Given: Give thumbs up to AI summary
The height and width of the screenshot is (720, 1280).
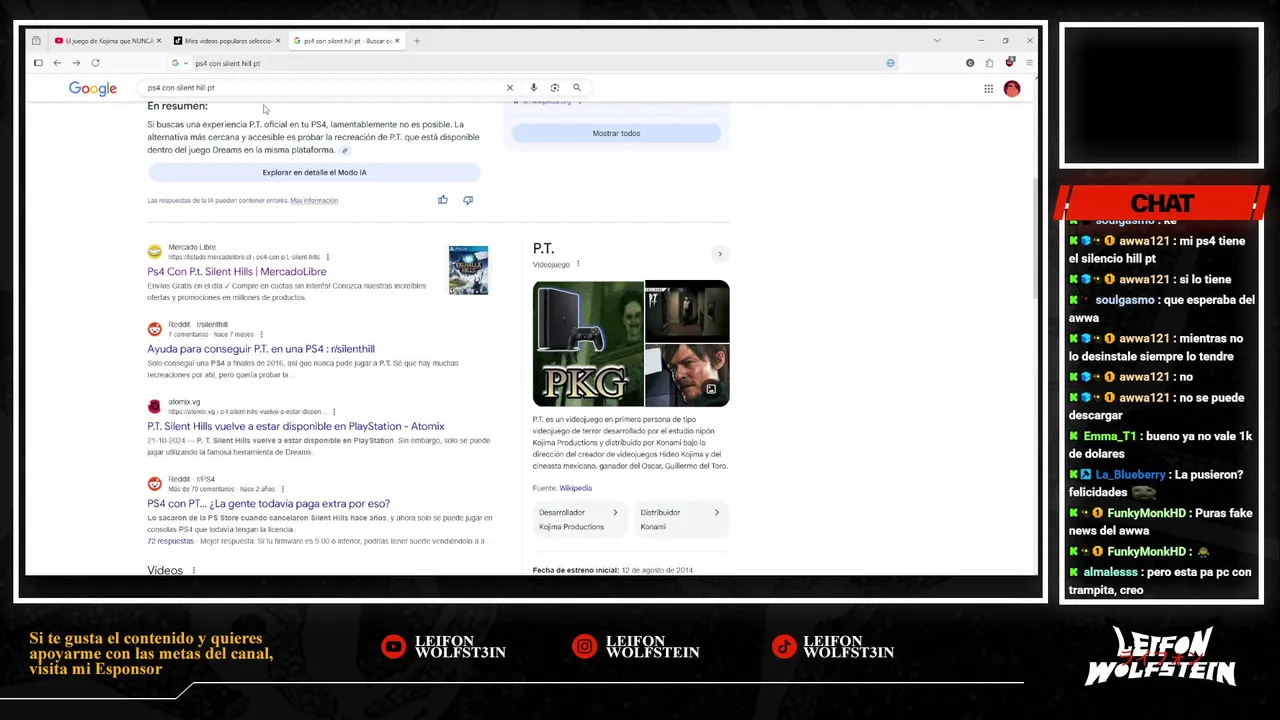Looking at the screenshot, I should pos(443,200).
